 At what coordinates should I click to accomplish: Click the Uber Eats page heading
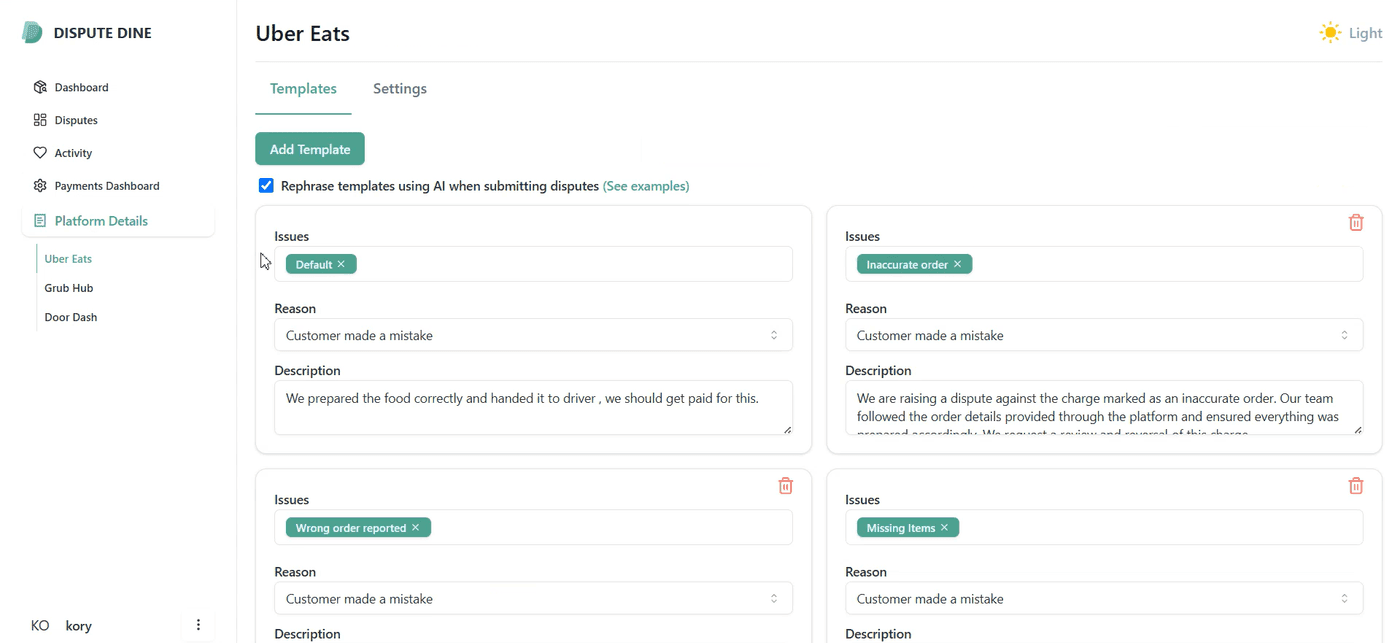303,33
